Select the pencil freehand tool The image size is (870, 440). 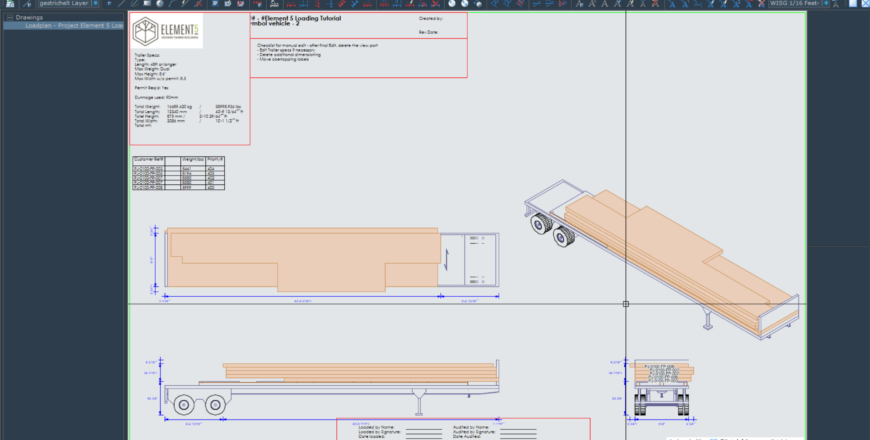tap(185, 3)
